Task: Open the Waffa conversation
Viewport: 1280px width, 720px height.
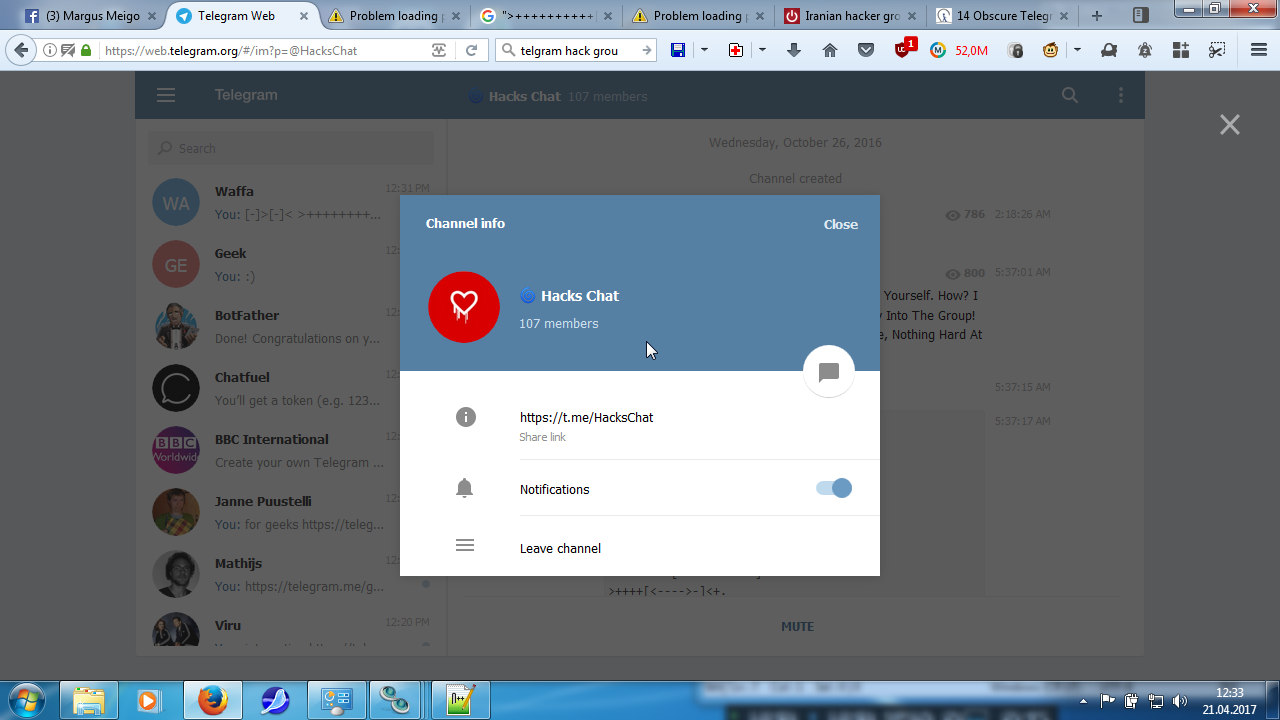Action: tap(291, 203)
